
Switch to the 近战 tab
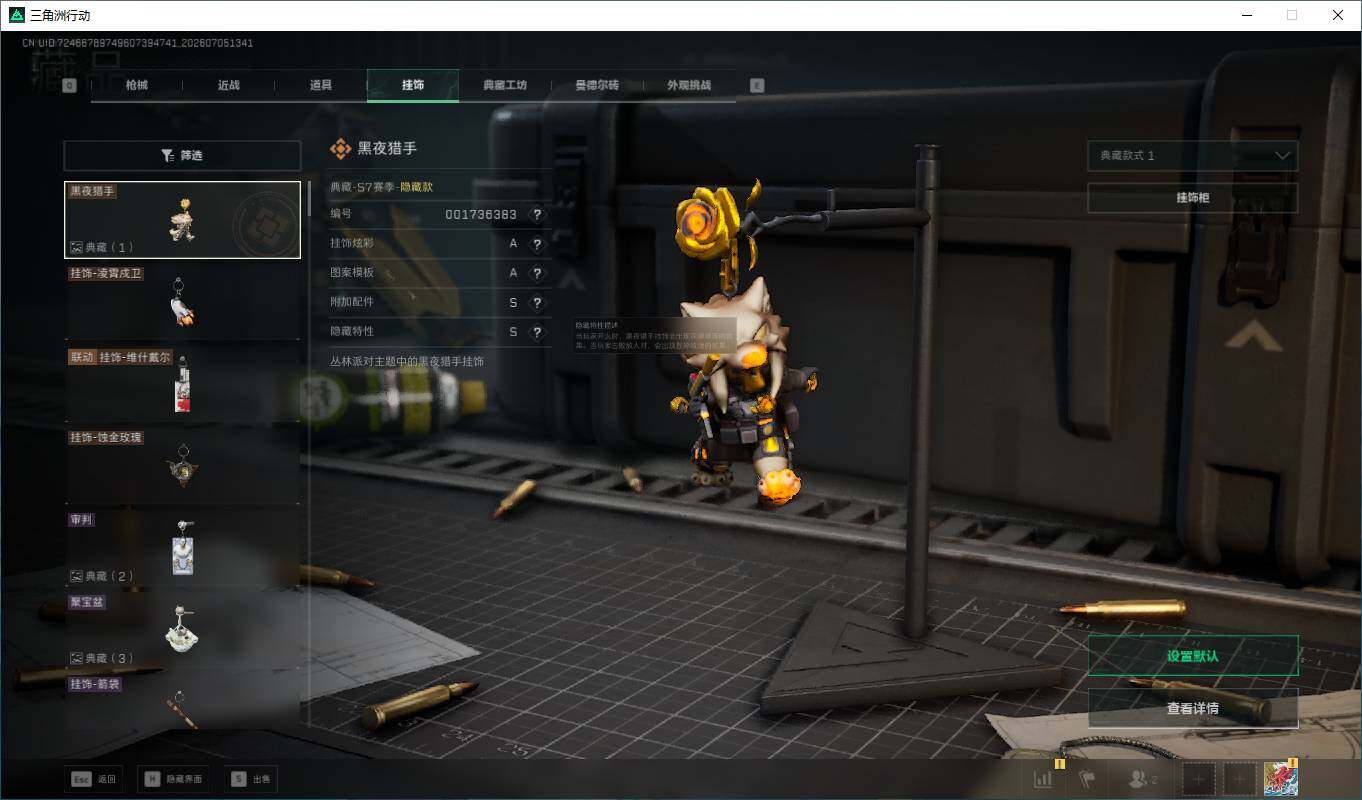(229, 86)
